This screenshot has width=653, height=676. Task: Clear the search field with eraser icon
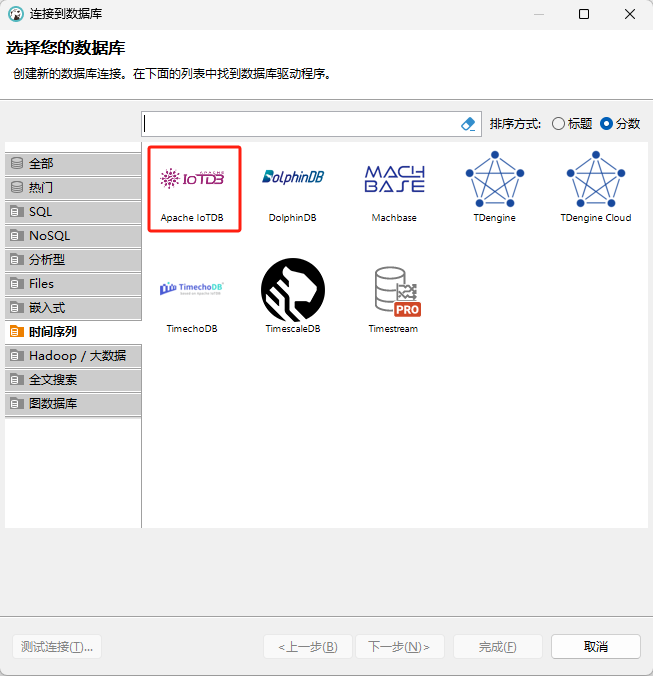point(468,124)
